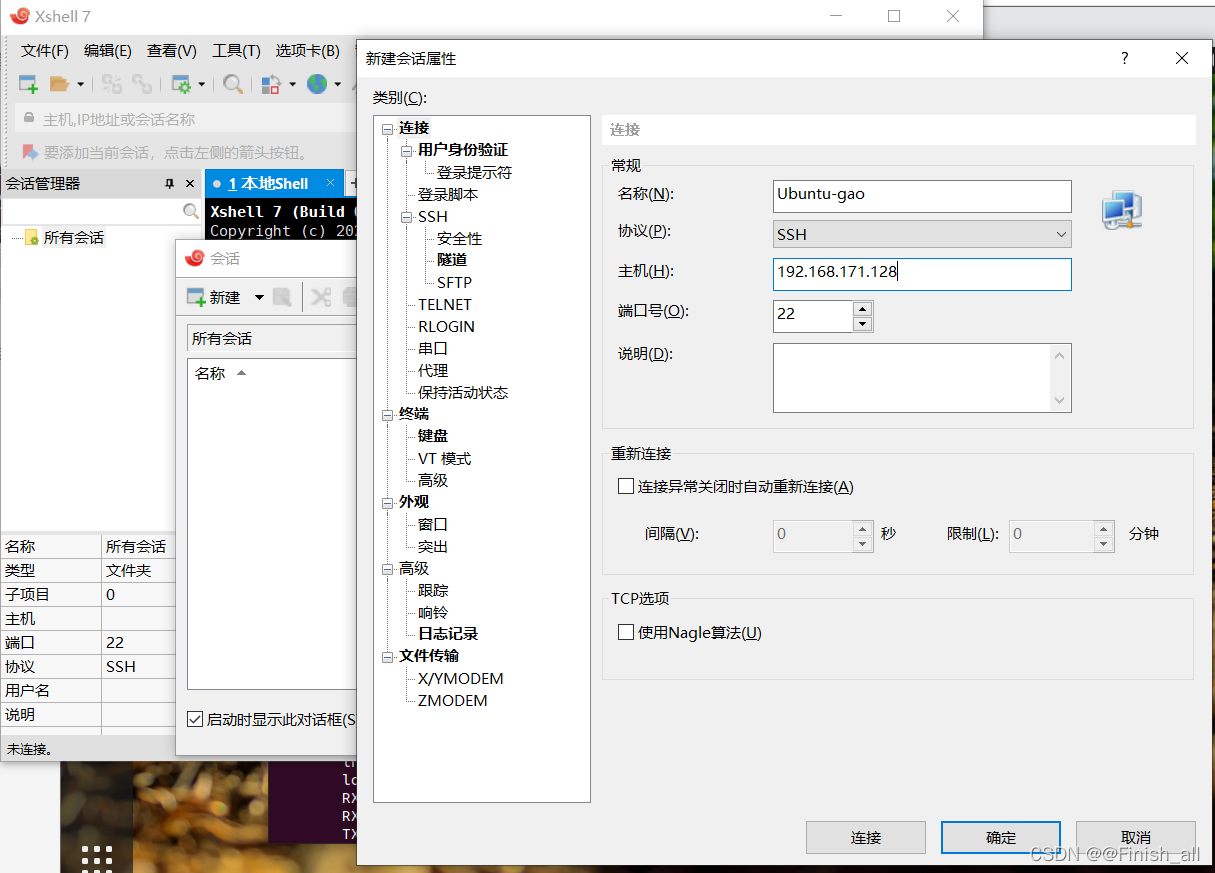
Task: Click the new session icon in Xshell toolbar
Action: [x=28, y=84]
